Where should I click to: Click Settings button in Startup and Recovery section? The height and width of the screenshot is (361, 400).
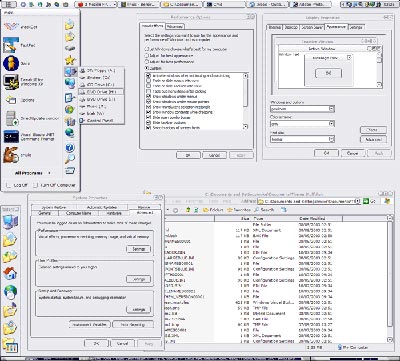pyautogui.click(x=139, y=310)
